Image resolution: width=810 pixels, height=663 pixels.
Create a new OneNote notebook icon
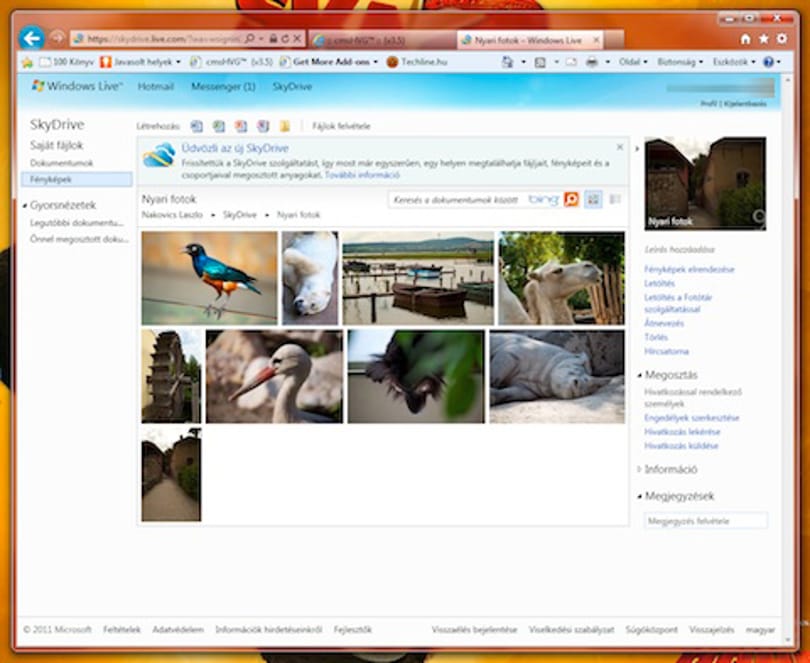tap(263, 126)
